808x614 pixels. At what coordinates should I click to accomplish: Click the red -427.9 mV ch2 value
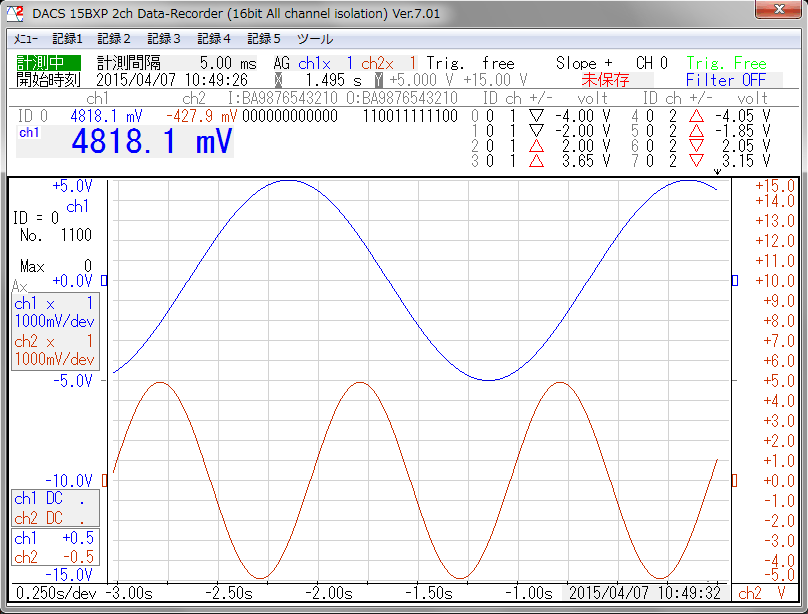[x=201, y=116]
